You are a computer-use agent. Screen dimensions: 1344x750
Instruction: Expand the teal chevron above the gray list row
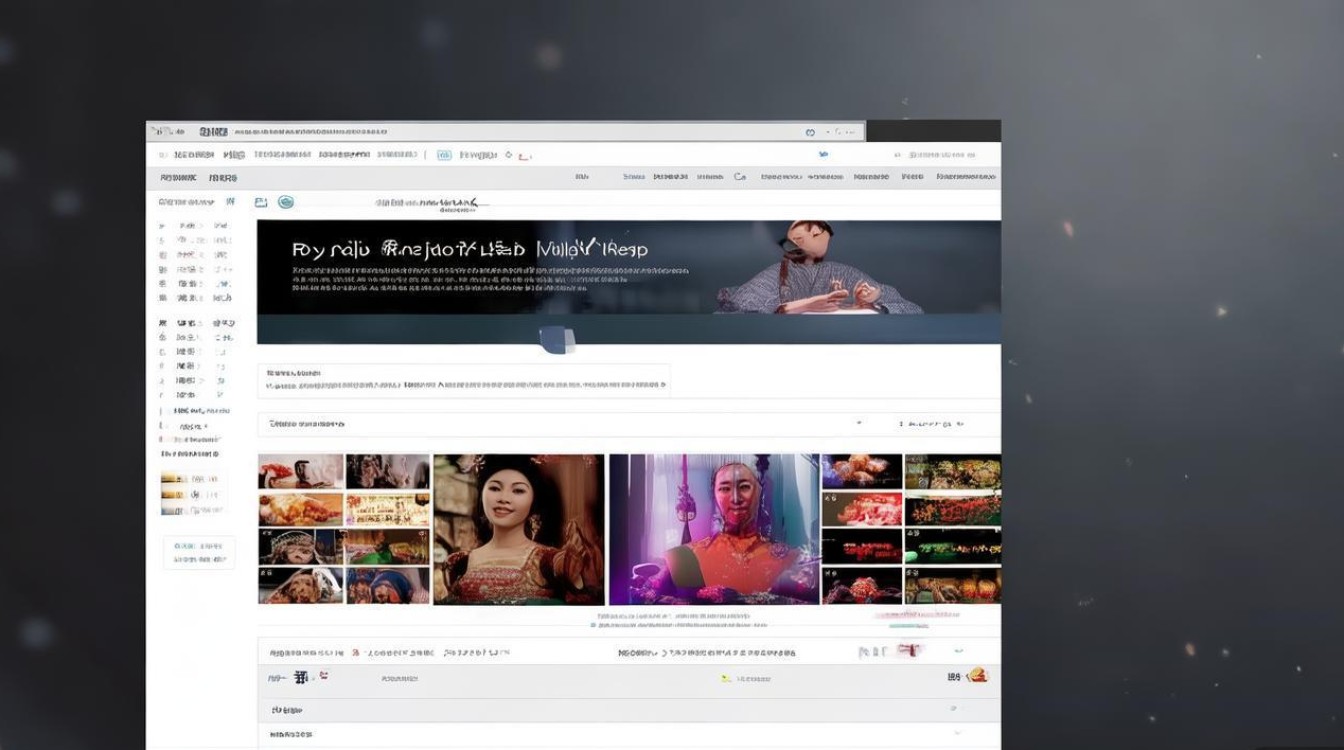958,651
